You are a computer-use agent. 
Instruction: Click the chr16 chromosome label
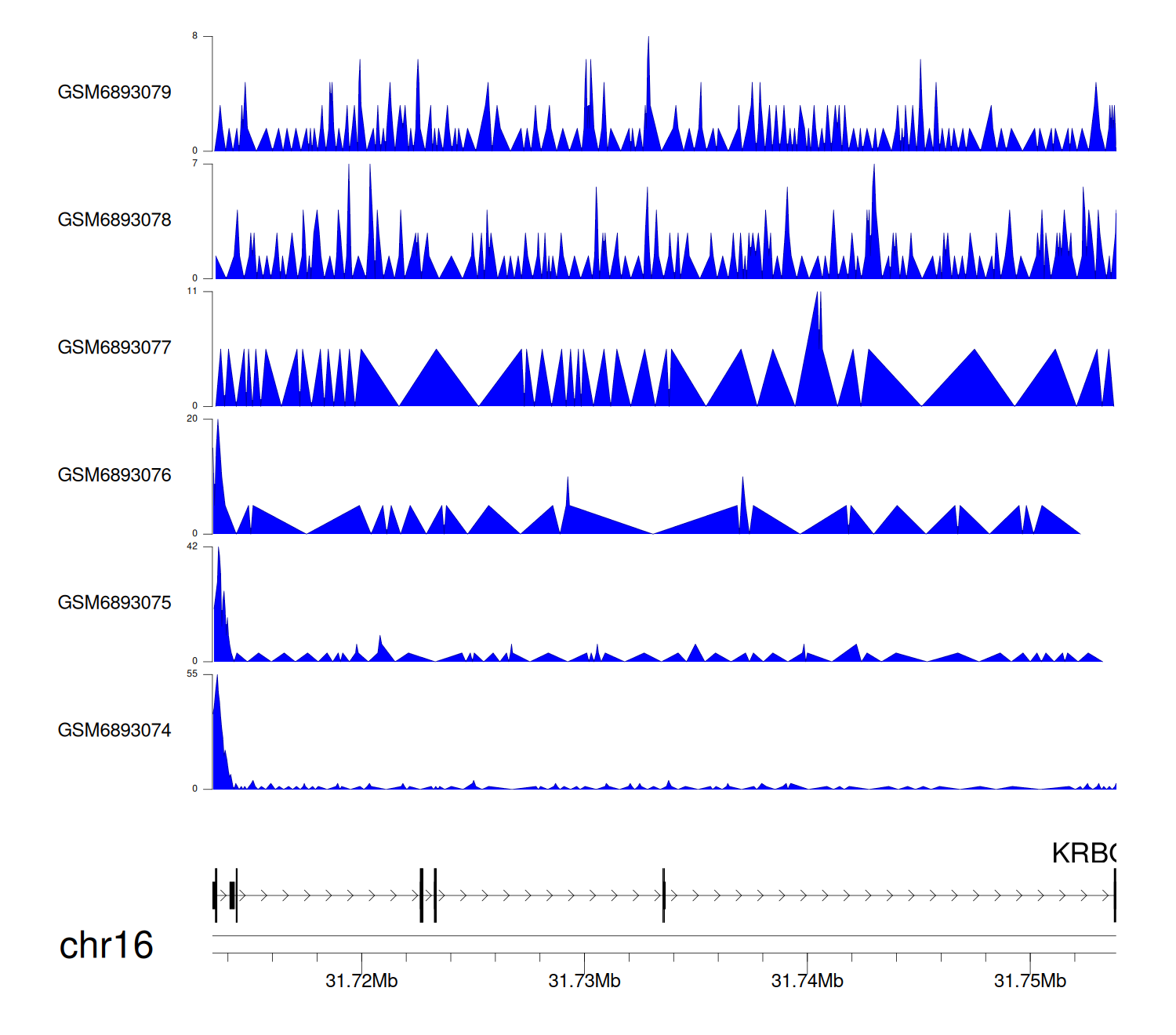pos(106,945)
